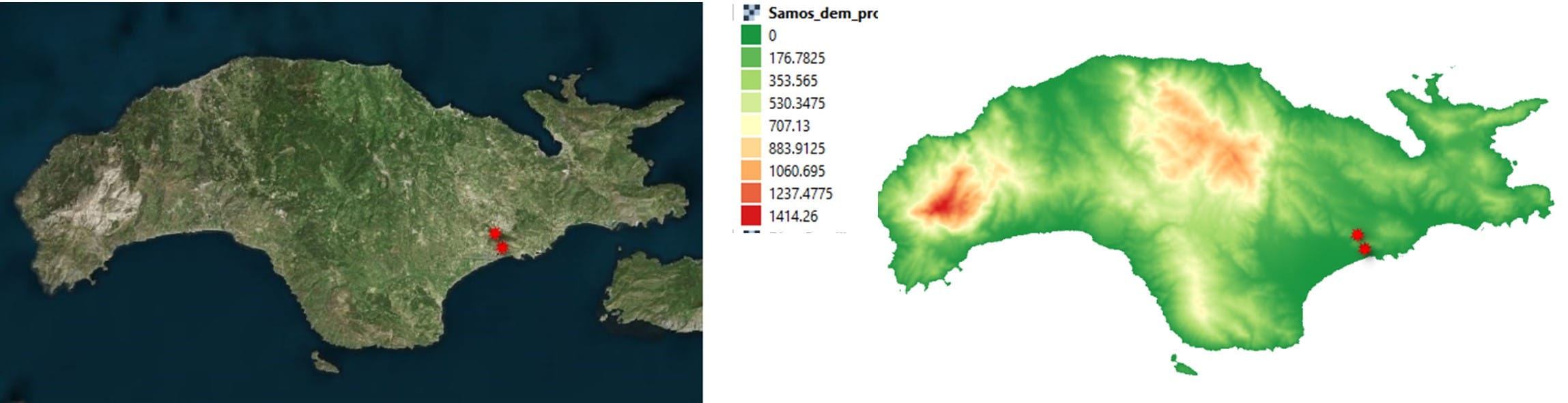Click the small islet below the DEM island
The image size is (1568, 403).
(1184, 366)
